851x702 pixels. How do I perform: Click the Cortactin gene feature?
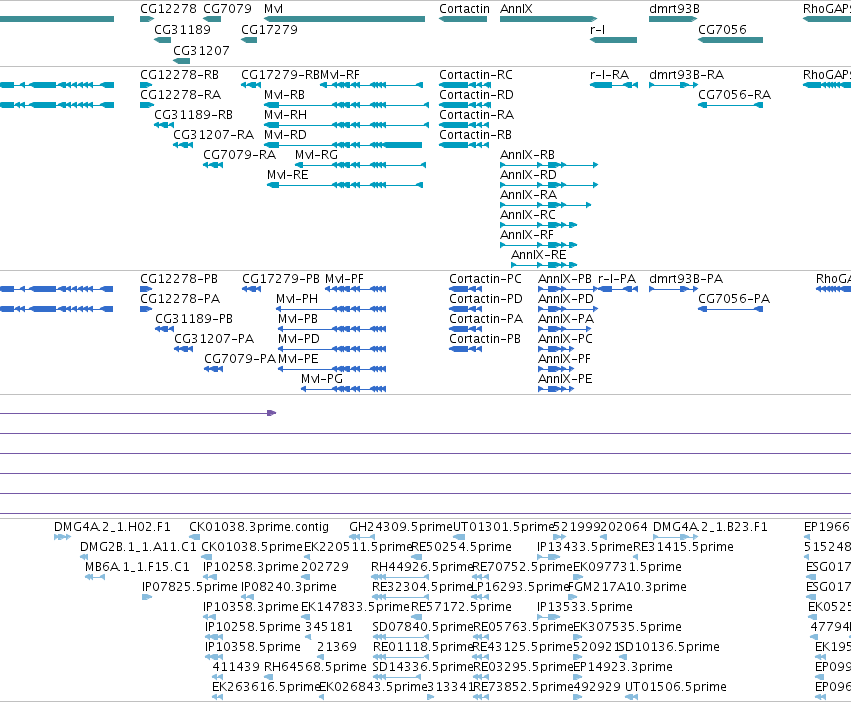tap(463, 19)
